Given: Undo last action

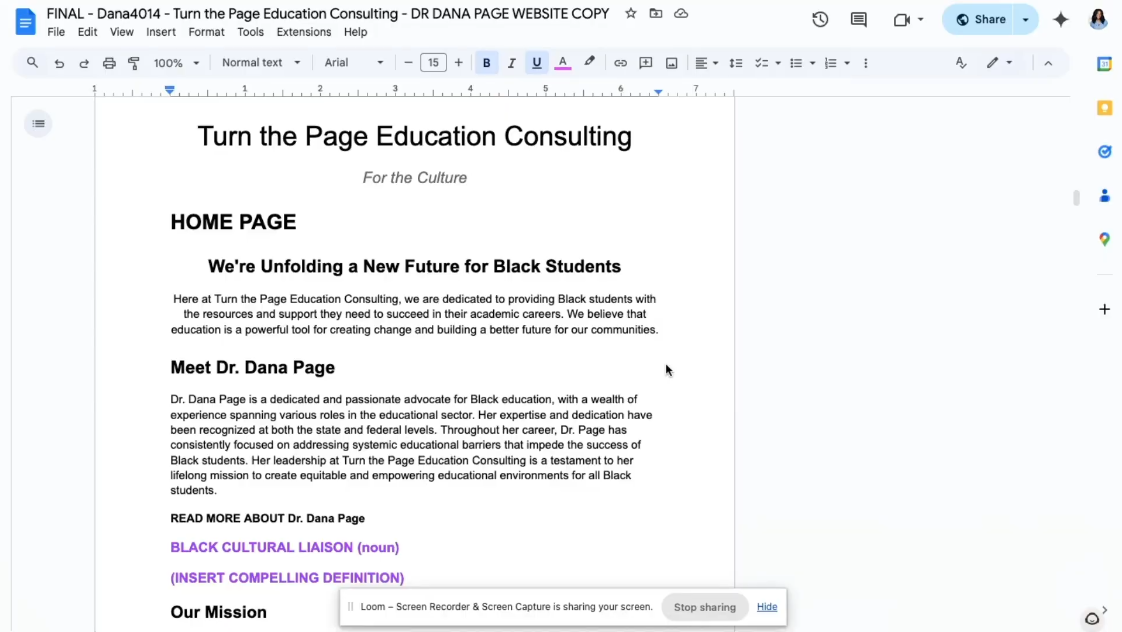Looking at the screenshot, I should [x=59, y=63].
